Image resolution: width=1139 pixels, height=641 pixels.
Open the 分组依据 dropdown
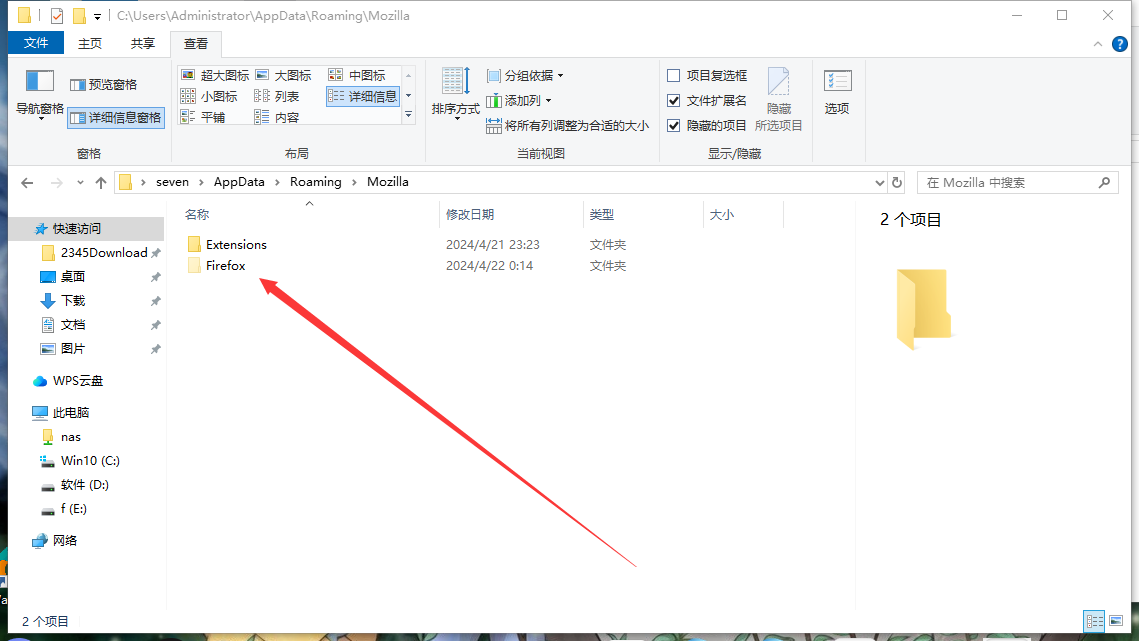click(525, 76)
